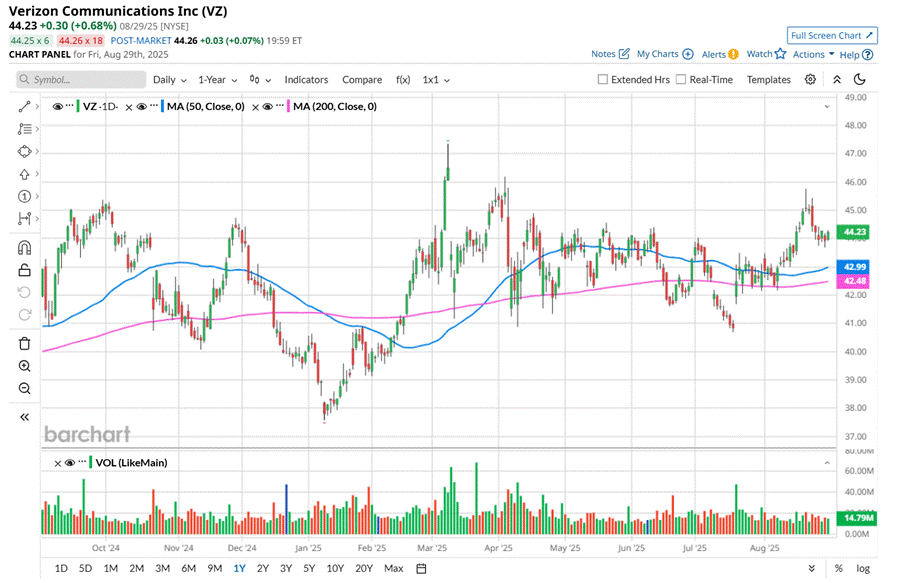Open the Compare menu
The image size is (904, 583).
pos(362,80)
